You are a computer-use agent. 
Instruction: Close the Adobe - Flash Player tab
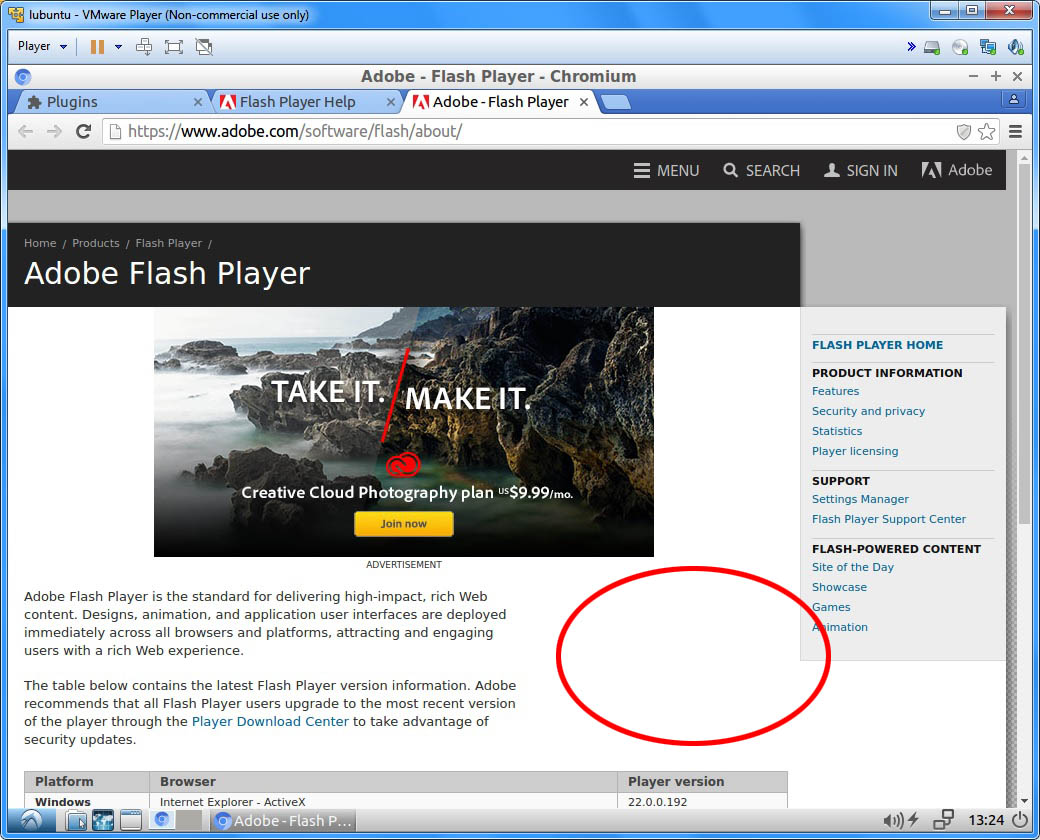(x=584, y=102)
